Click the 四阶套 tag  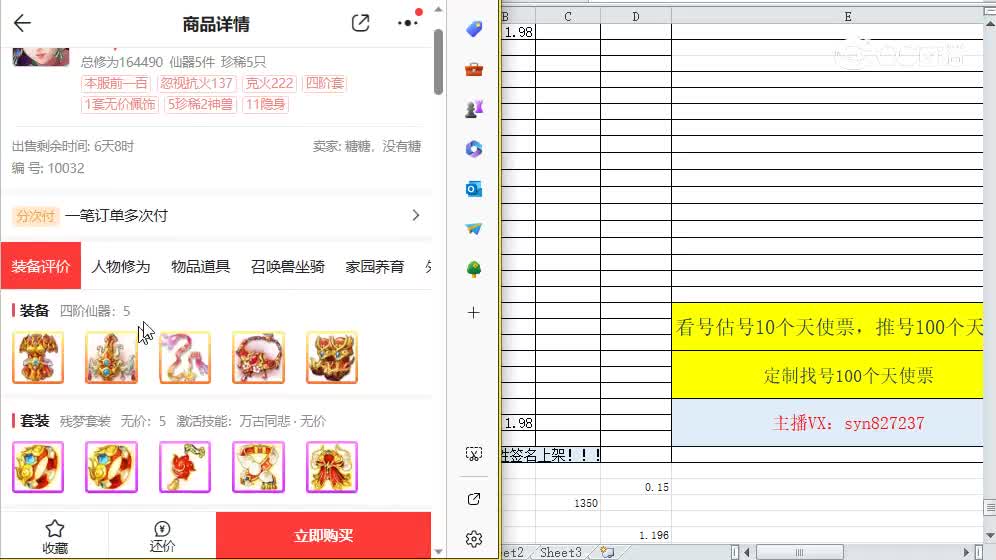coord(325,83)
